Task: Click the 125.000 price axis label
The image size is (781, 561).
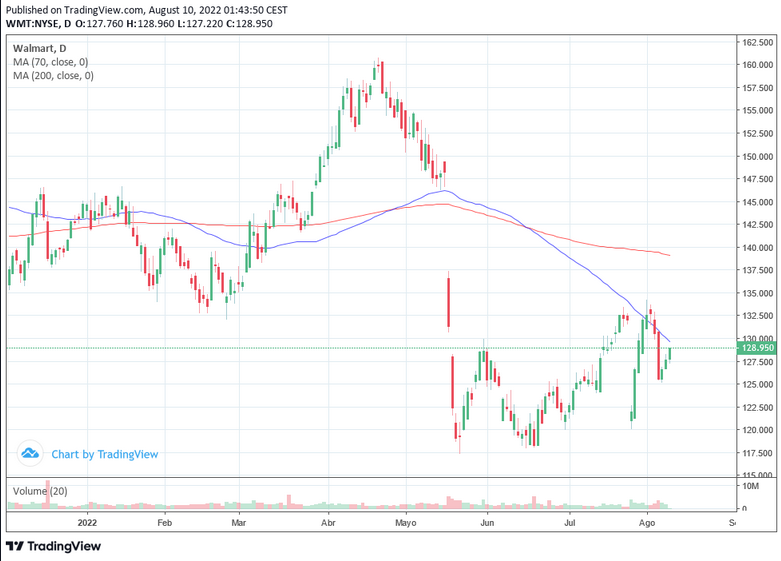Action: [x=758, y=385]
